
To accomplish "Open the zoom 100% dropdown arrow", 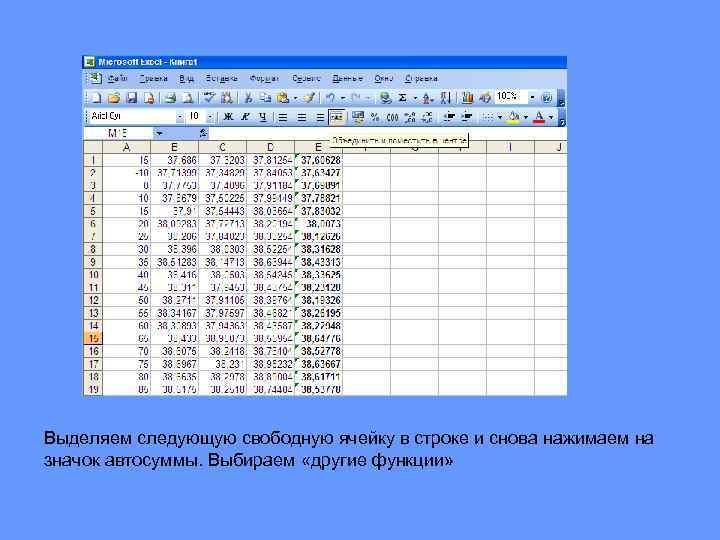I will (532, 97).
